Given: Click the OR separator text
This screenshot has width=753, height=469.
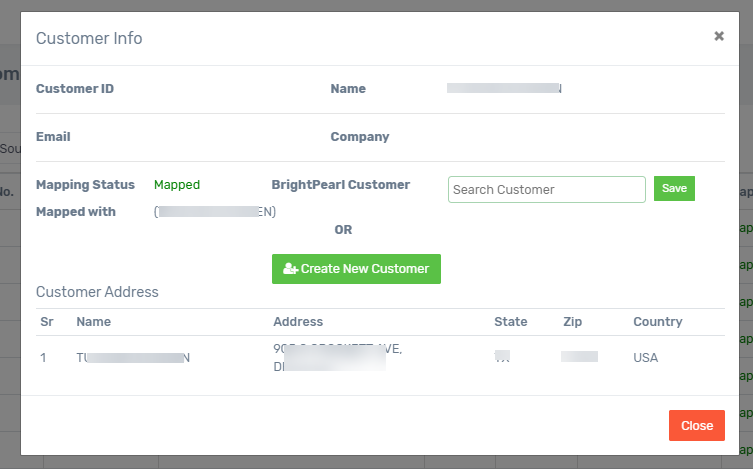Looking at the screenshot, I should (343, 230).
